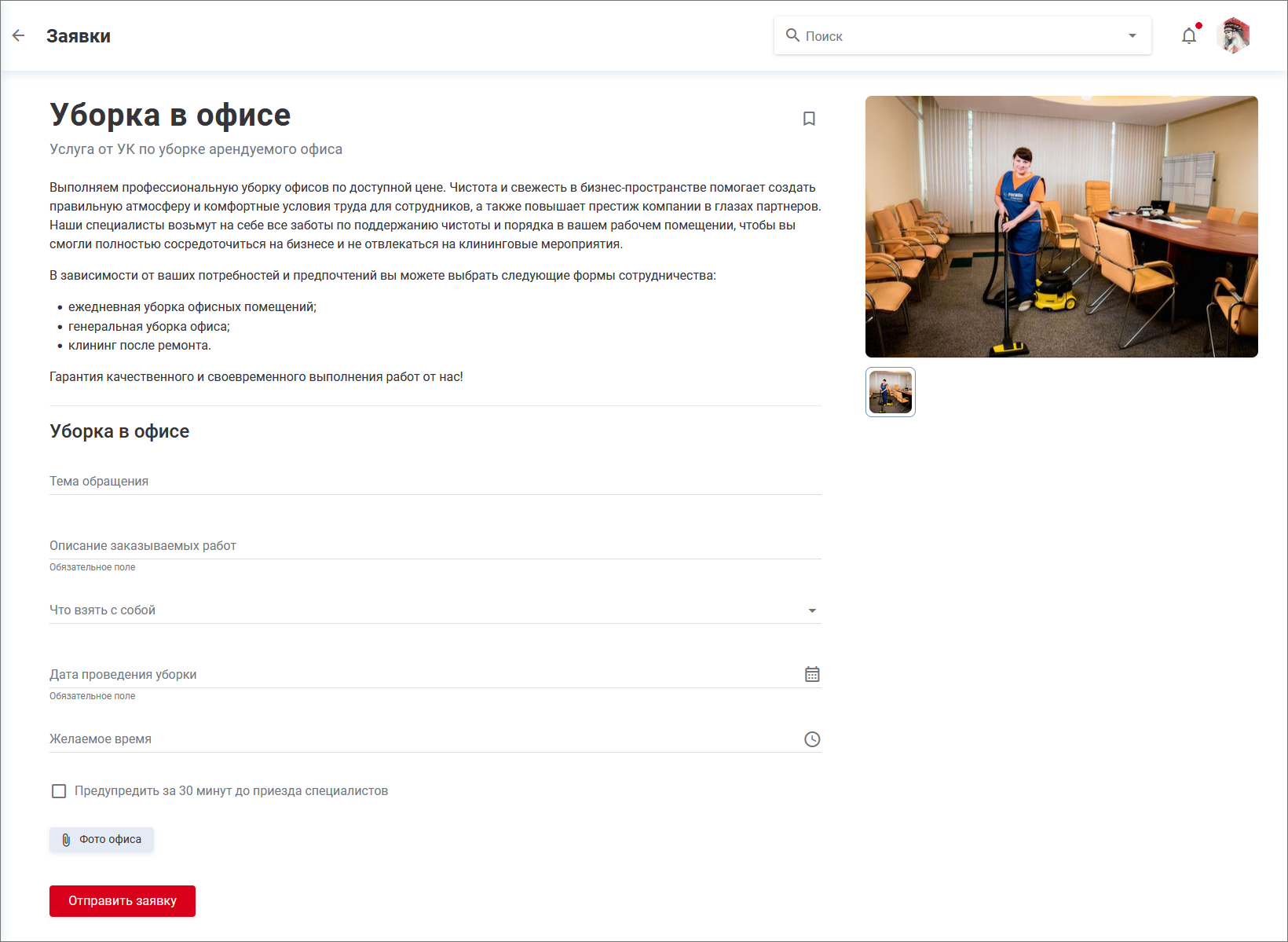Open calendar picker for cleaning date
The width and height of the screenshot is (1288, 942).
point(812,674)
